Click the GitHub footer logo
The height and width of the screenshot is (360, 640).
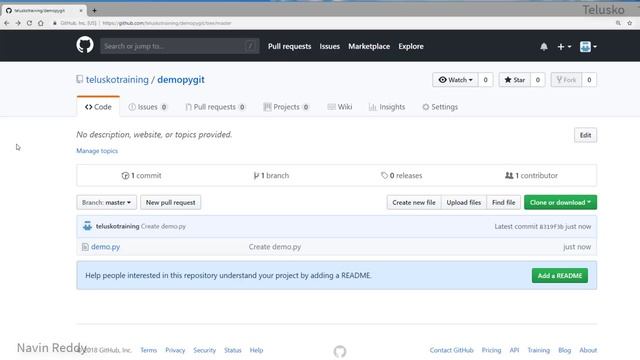[x=340, y=351]
